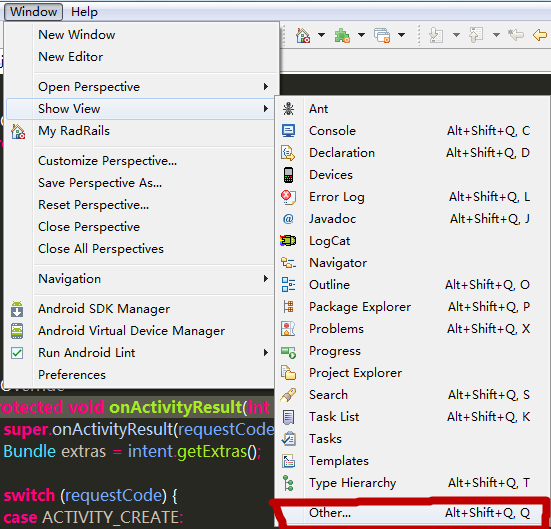Viewport: 551px width, 529px height.
Task: Click case ACTIVITY_CREATE code line
Action: (x=93, y=517)
